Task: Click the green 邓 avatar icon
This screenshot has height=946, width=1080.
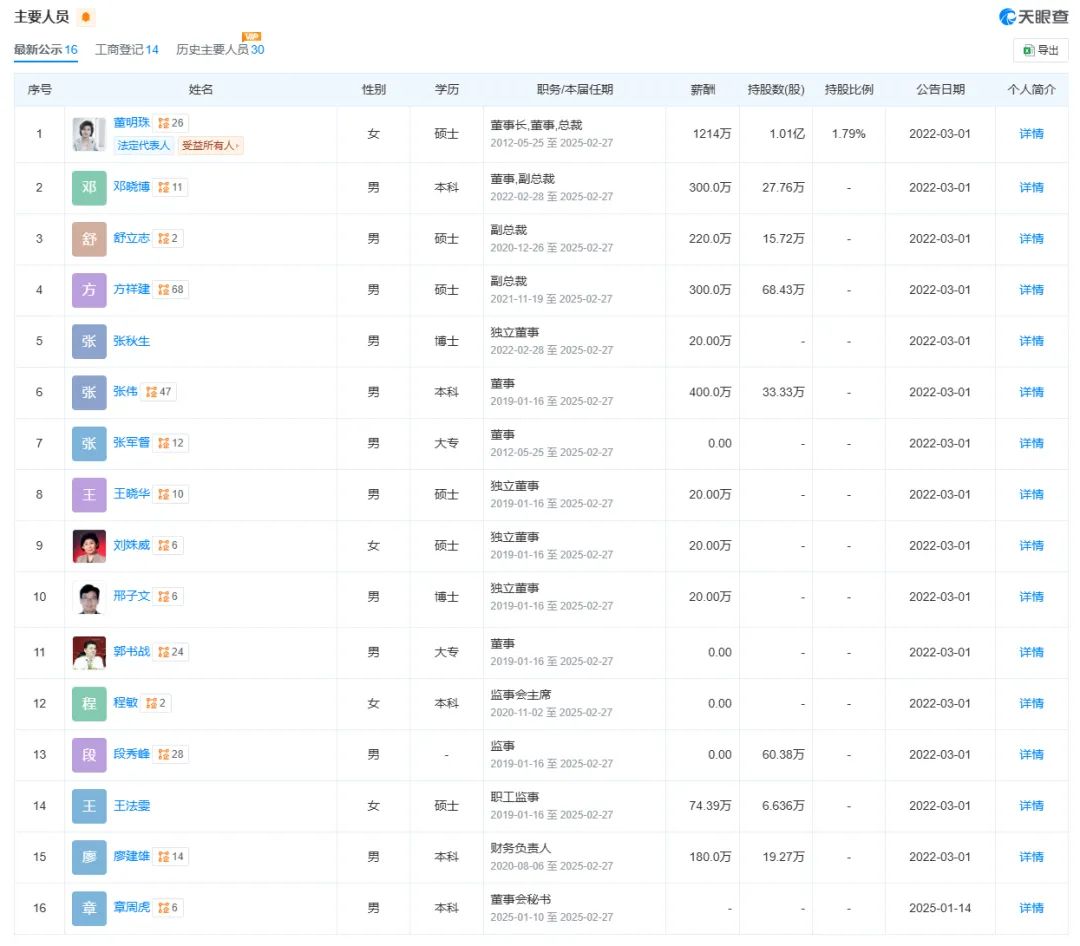Action: pos(89,188)
